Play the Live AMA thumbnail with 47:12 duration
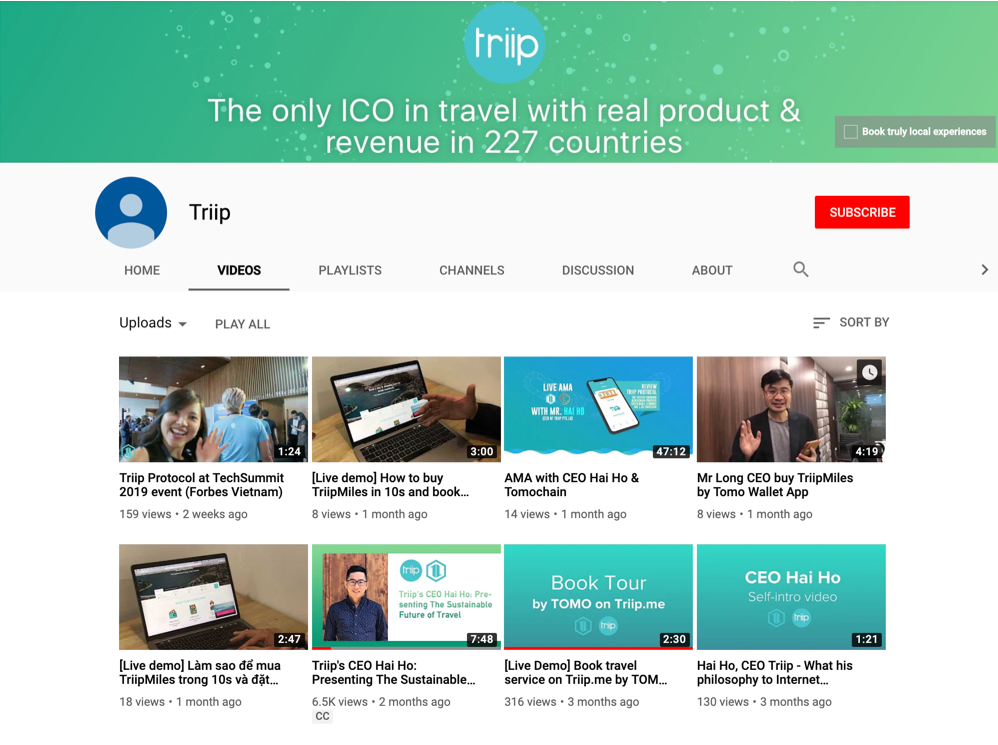 598,409
